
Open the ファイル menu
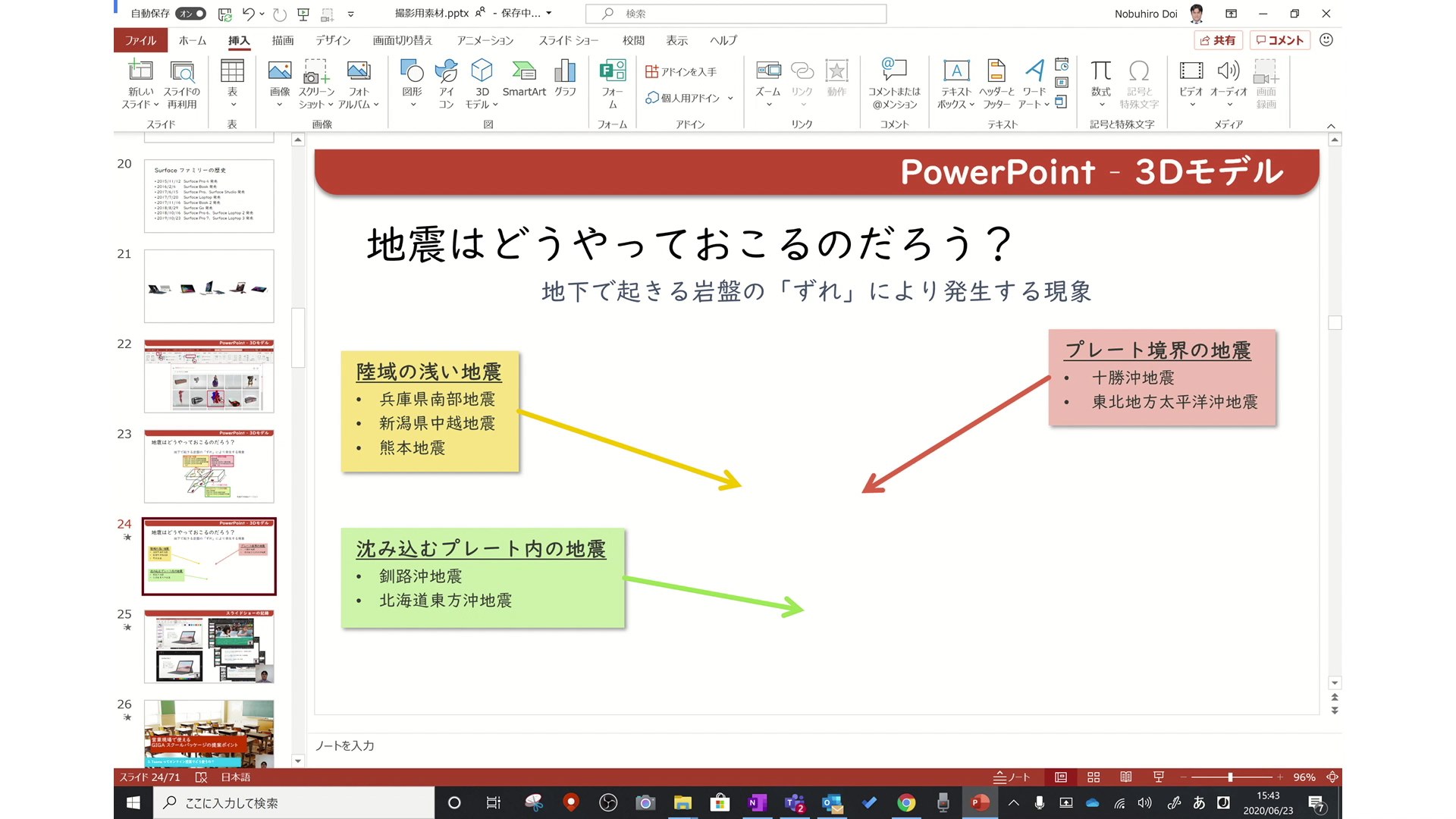[x=140, y=40]
